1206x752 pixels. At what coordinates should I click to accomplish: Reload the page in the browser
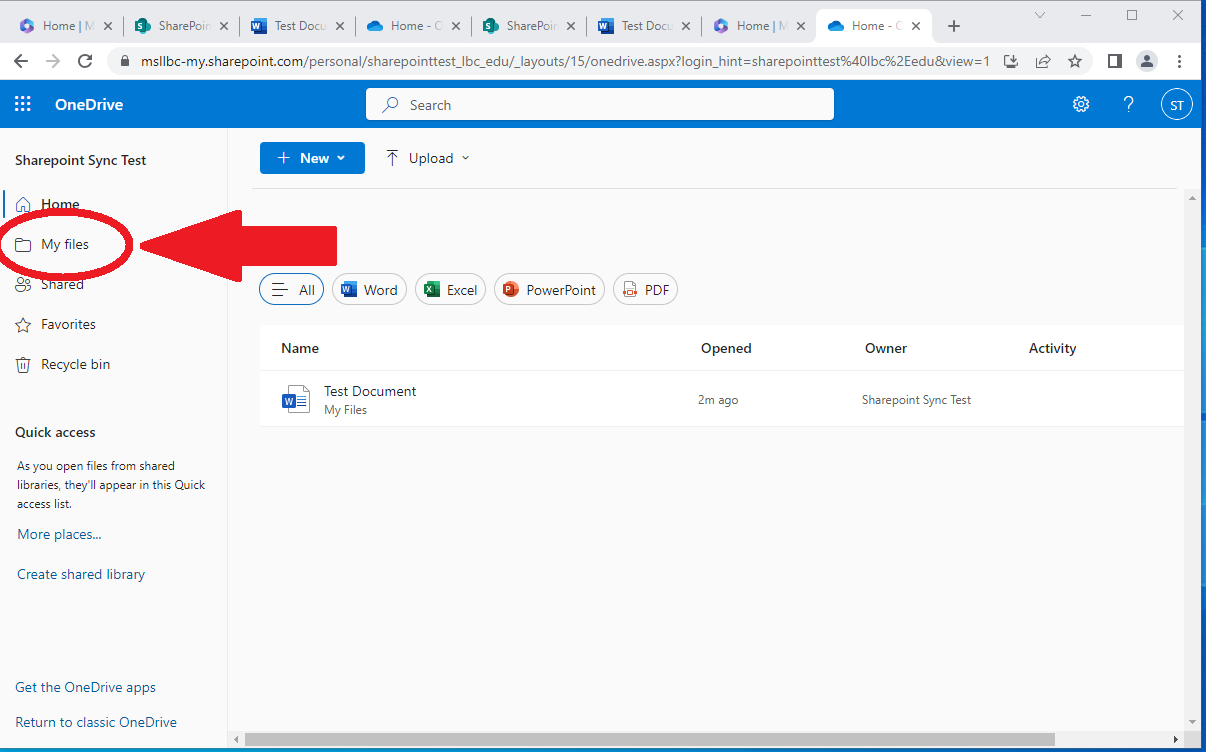click(x=85, y=61)
